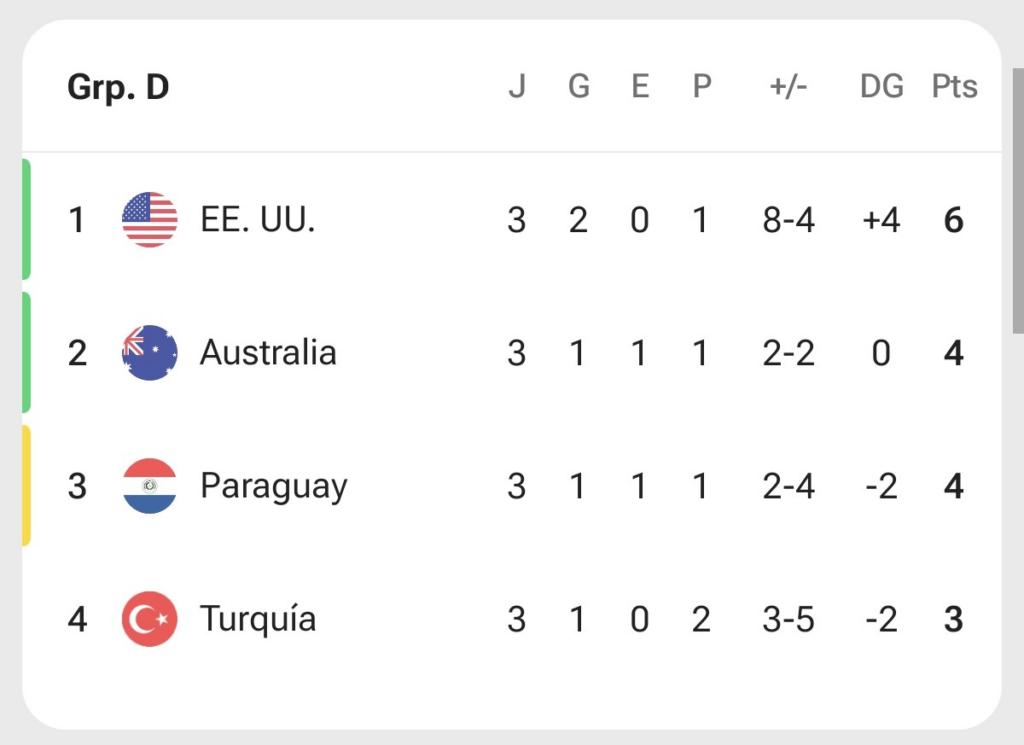Select the Turquía team name
1024x745 pixels.
[x=258, y=620]
